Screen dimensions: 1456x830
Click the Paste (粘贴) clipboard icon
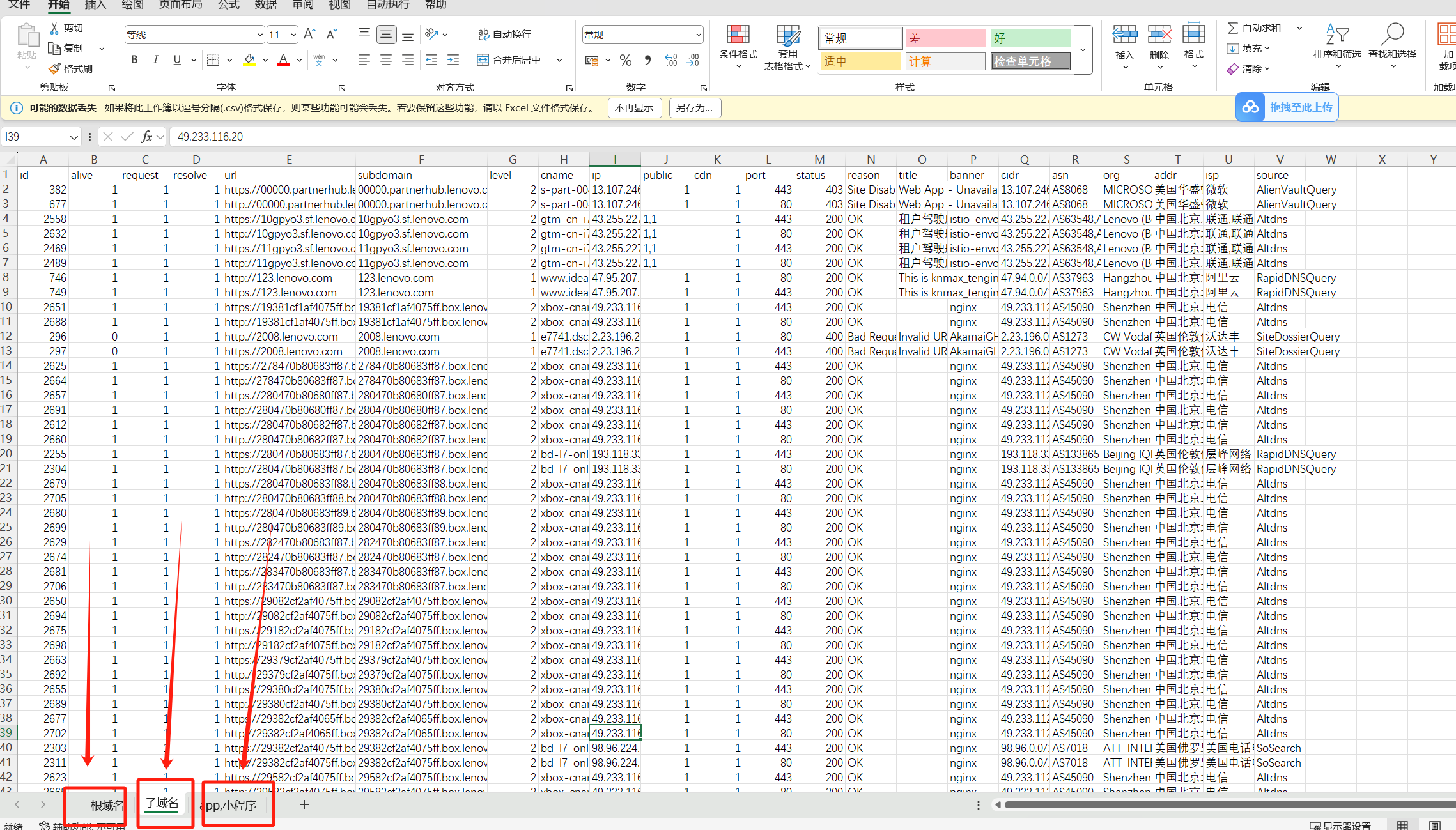27,35
